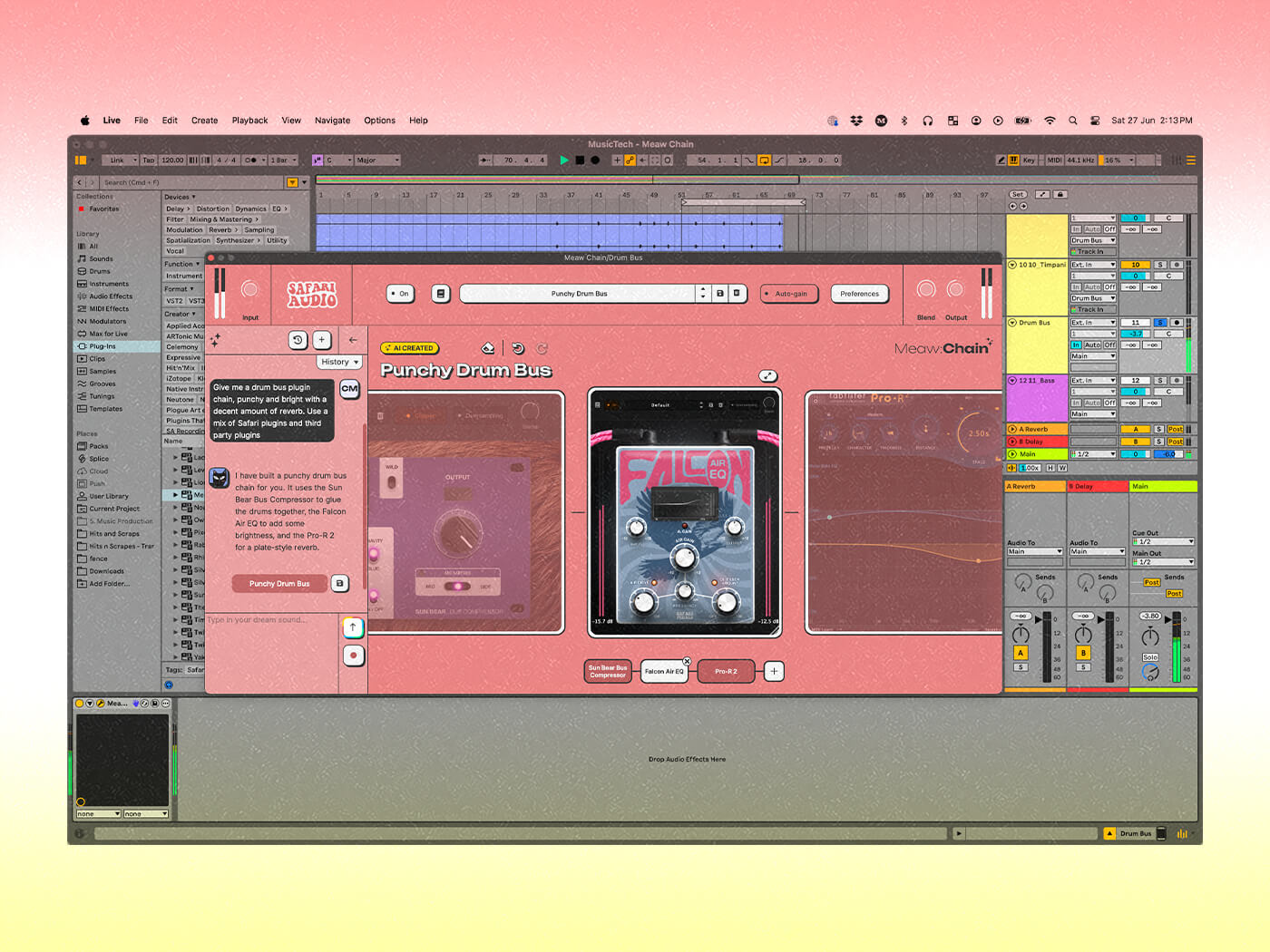
Task: Clear the chain with the eraser icon
Action: 487,348
